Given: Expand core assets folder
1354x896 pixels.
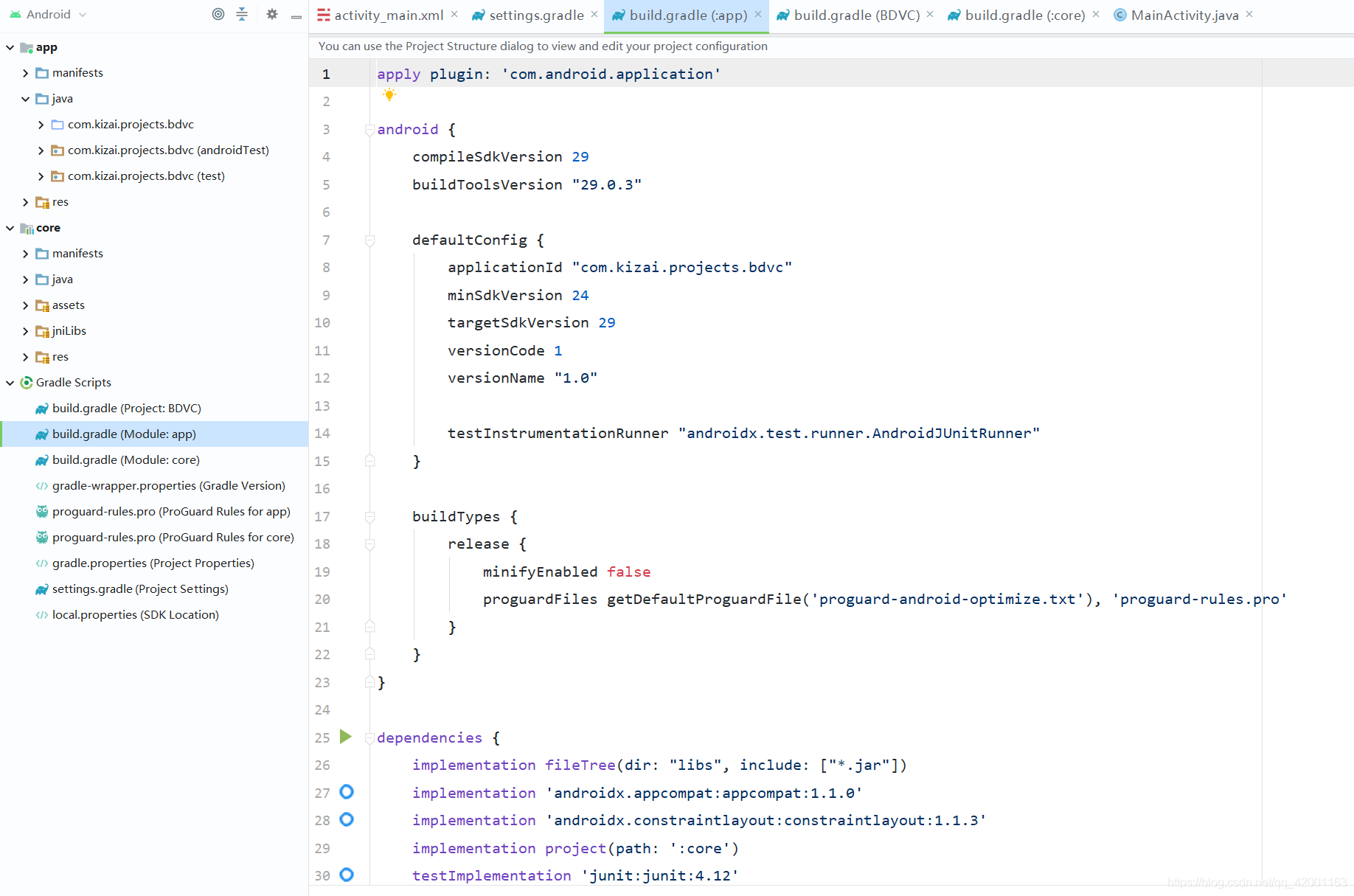Looking at the screenshot, I should [x=26, y=305].
